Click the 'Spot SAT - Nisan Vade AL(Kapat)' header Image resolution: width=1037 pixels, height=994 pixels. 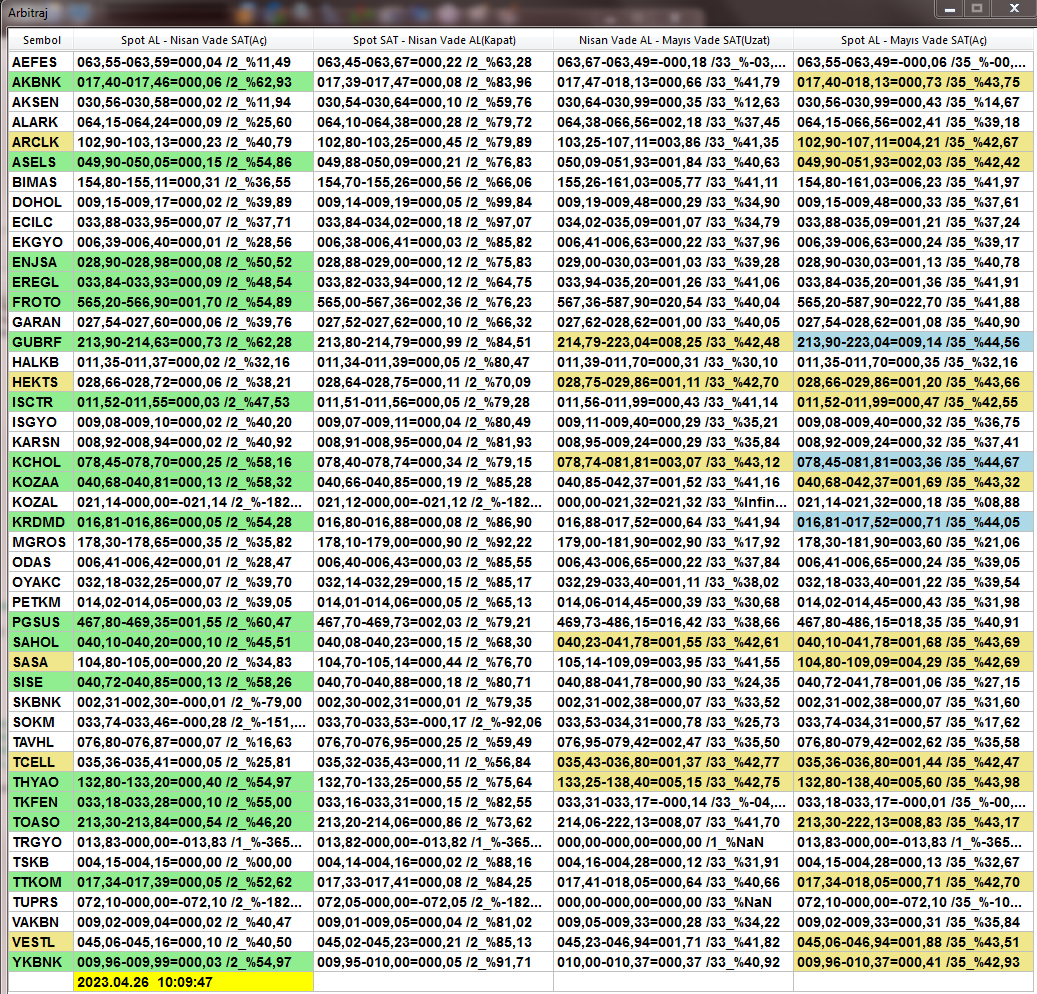[x=433, y=40]
